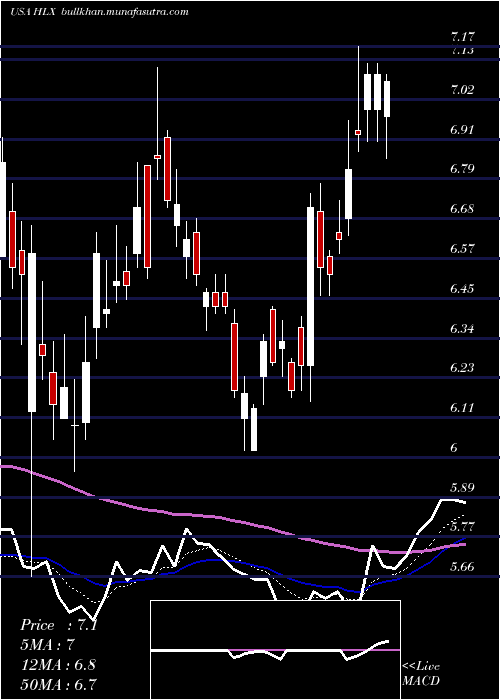Click the 5.77 price axis label
Image resolution: width=500 pixels, height=700 pixels.
(463, 527)
